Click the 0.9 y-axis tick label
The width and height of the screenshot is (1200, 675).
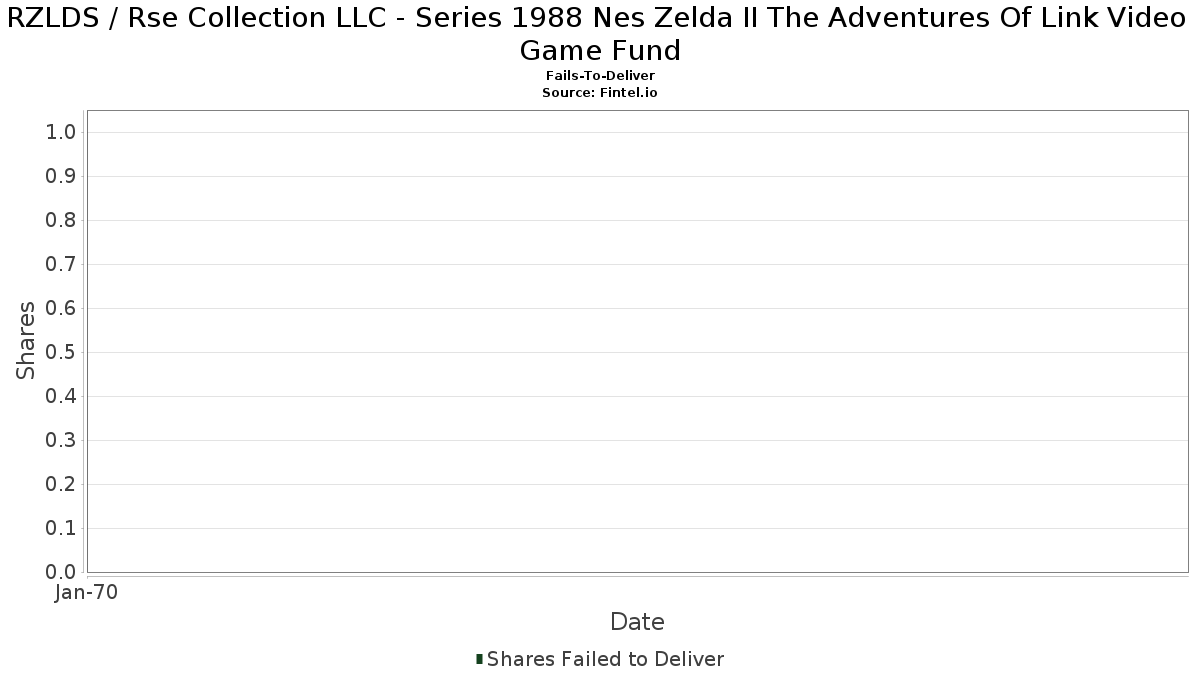(62, 177)
